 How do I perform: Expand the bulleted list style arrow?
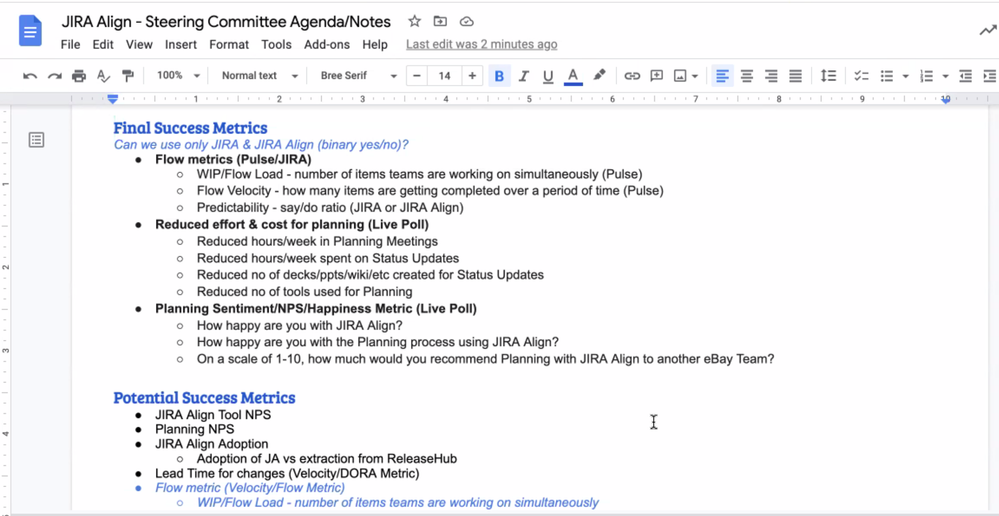tap(905, 76)
